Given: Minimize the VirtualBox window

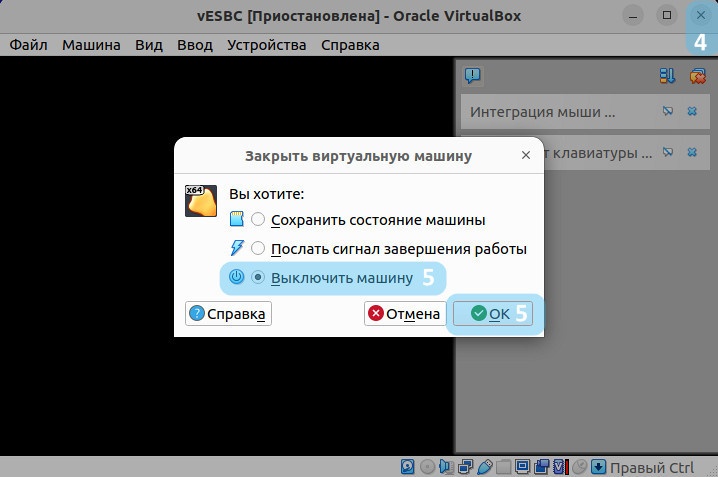Looking at the screenshot, I should click(633, 16).
